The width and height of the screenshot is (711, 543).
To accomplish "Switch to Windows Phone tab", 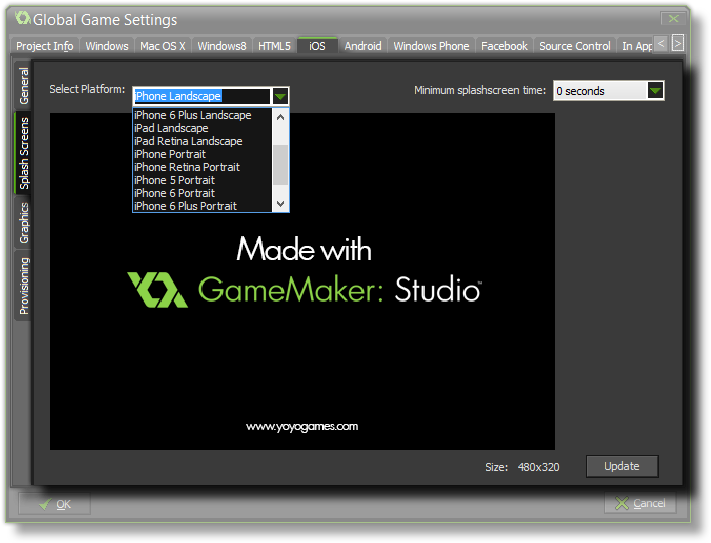I will [x=431, y=46].
